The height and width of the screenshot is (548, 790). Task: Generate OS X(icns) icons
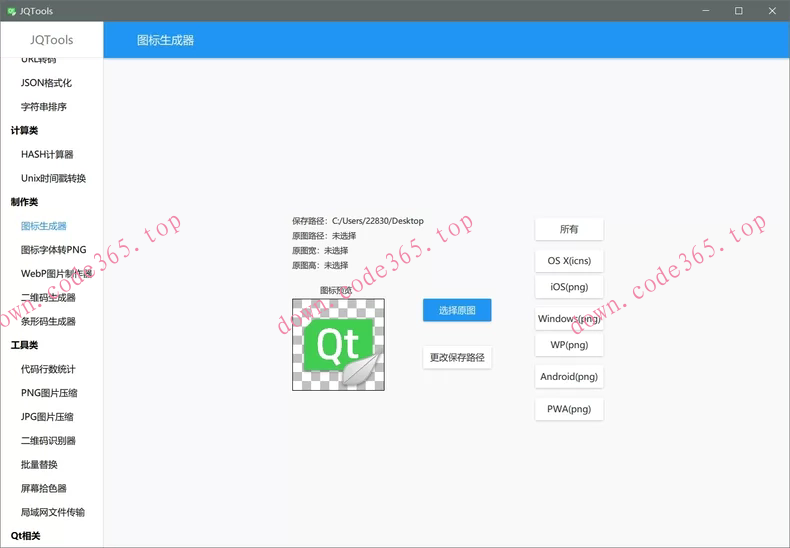[569, 261]
